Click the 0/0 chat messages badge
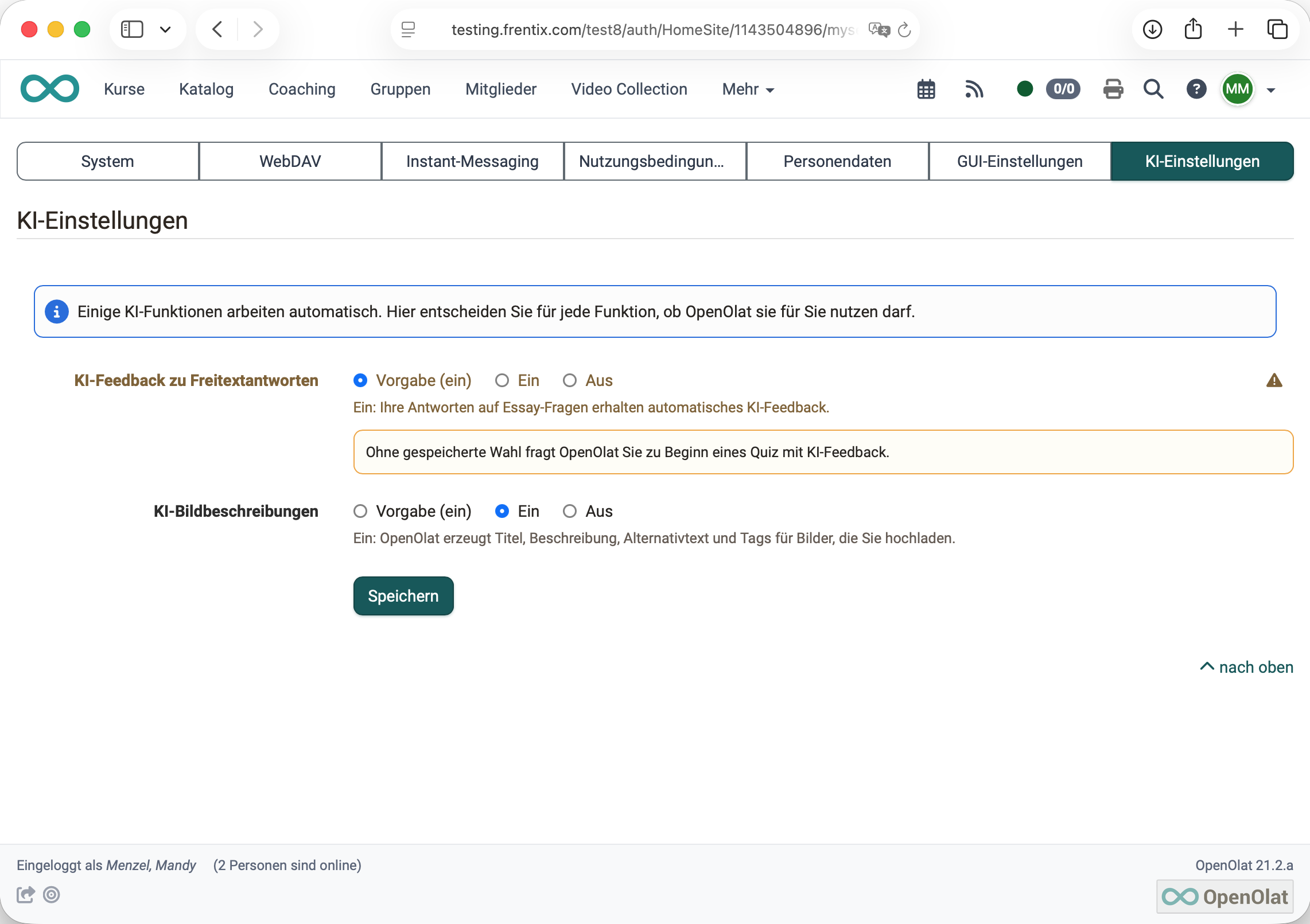 tap(1063, 89)
